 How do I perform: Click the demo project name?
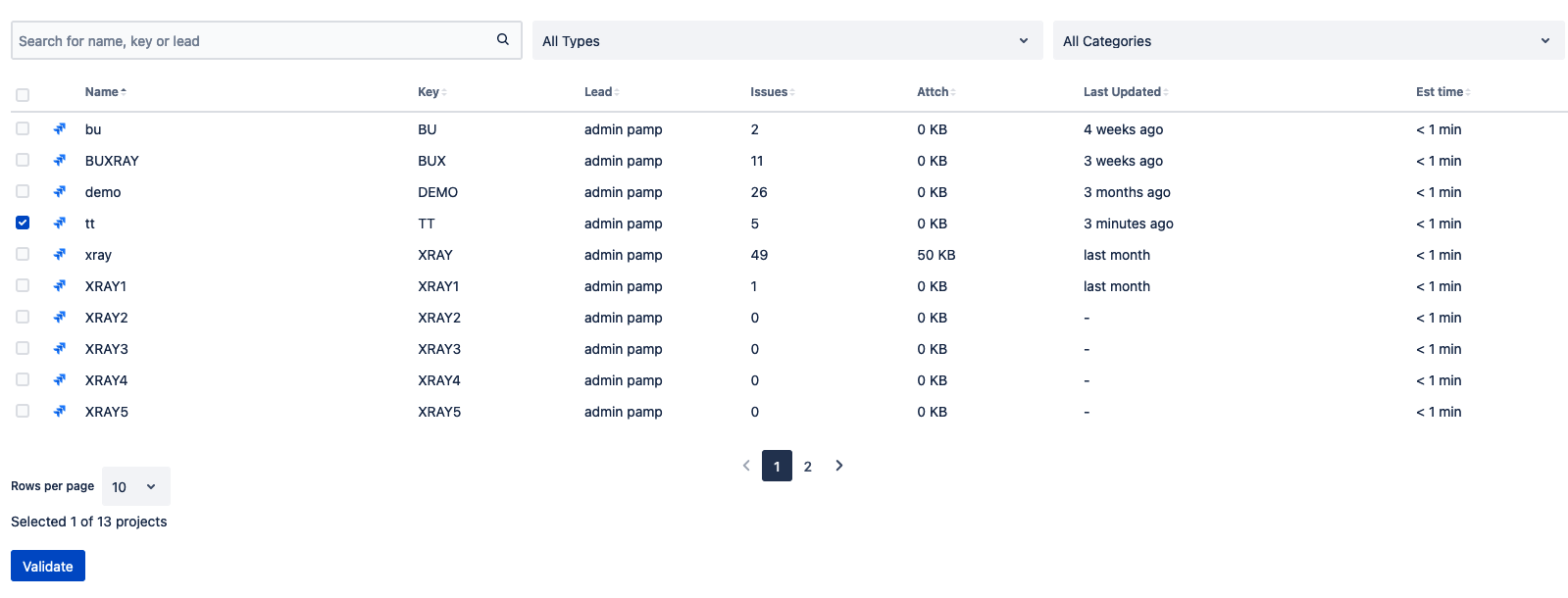click(x=103, y=192)
